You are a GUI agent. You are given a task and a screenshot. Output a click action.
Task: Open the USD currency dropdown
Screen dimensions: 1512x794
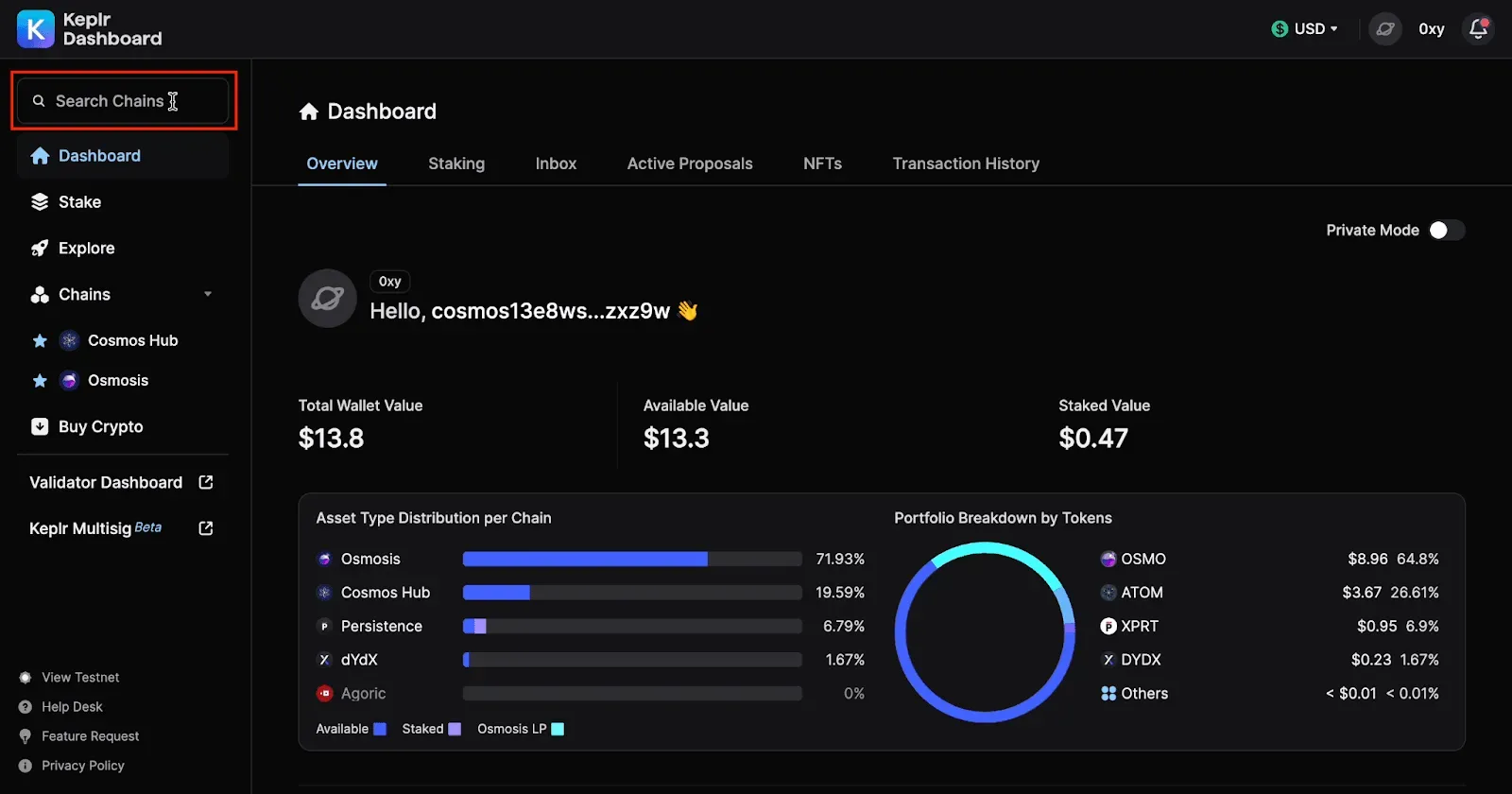click(1305, 29)
